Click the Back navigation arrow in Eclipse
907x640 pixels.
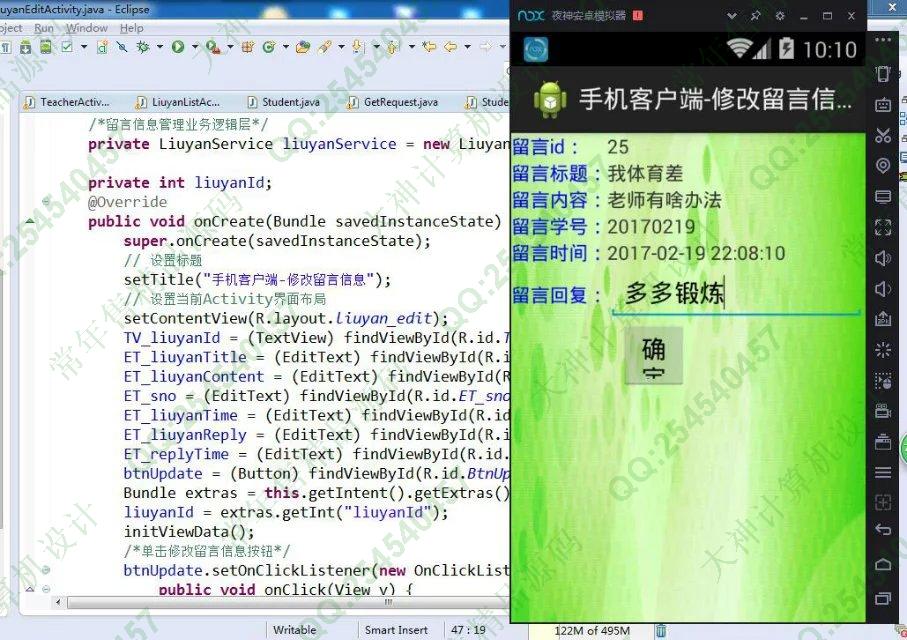(450, 47)
